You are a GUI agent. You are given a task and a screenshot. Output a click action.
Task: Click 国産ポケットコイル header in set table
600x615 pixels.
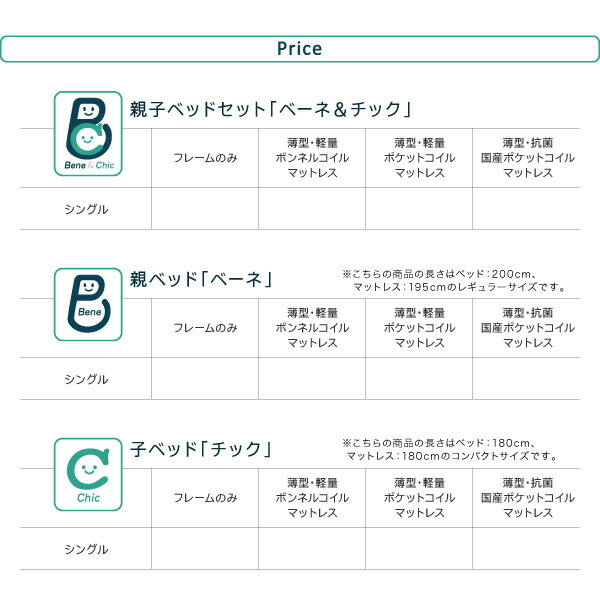coord(528,158)
